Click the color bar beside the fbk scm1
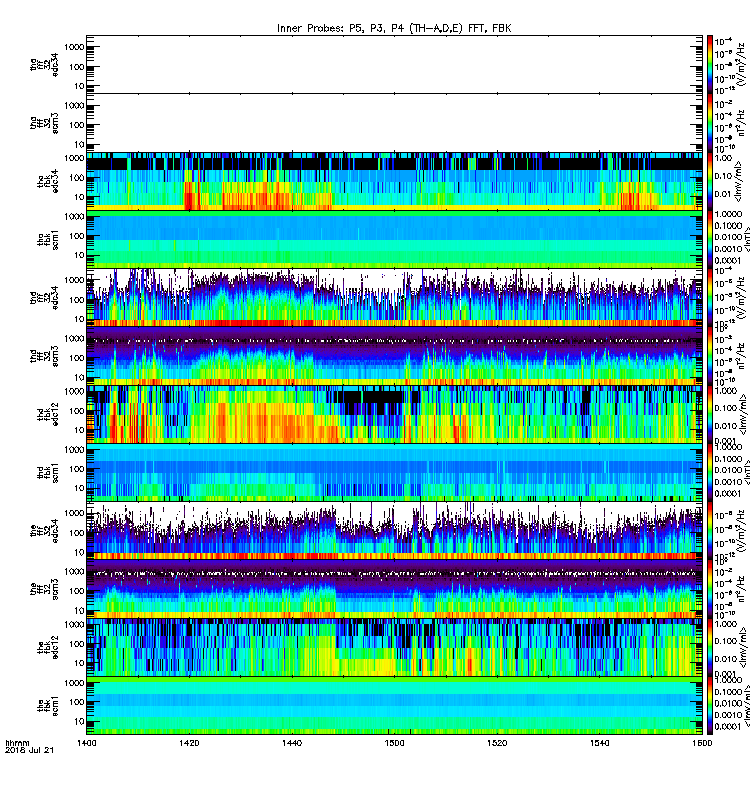Screen dimensions: 750x800 pyautogui.click(x=710, y=706)
